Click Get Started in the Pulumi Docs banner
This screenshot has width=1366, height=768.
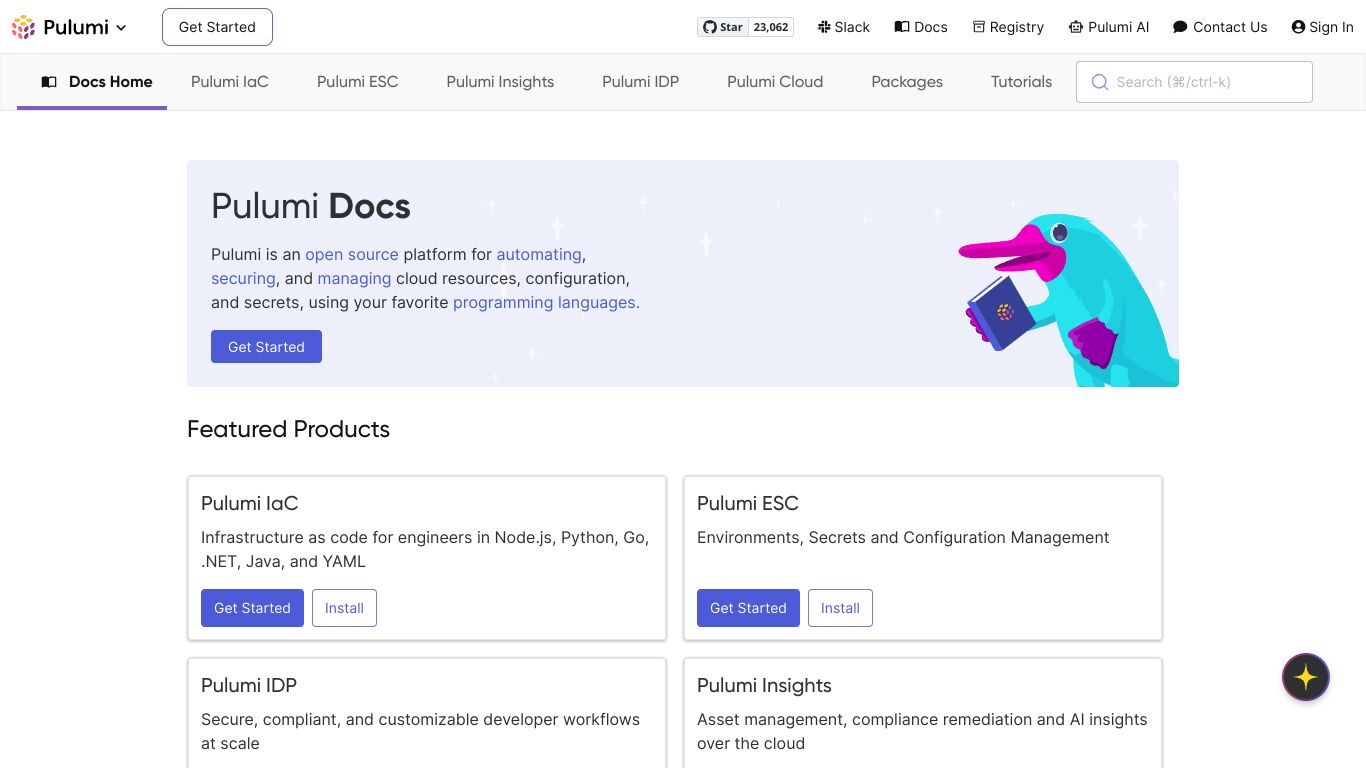(x=266, y=347)
